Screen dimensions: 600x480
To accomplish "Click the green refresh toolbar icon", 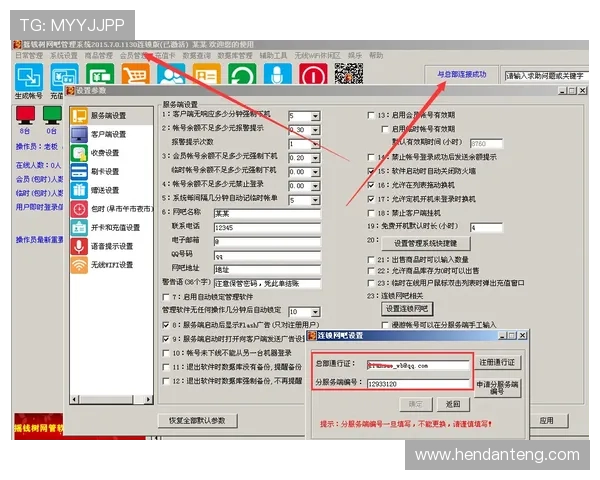I will [242, 74].
